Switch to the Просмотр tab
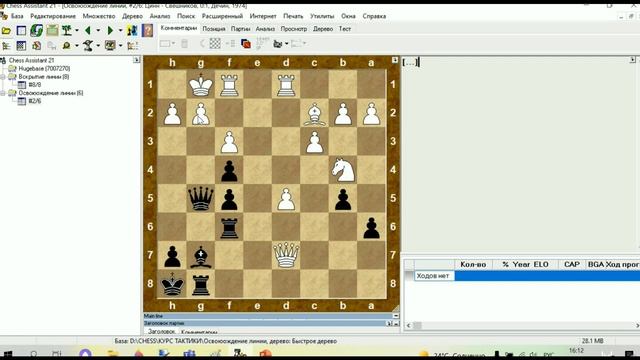This screenshot has width=640, height=360. click(293, 29)
